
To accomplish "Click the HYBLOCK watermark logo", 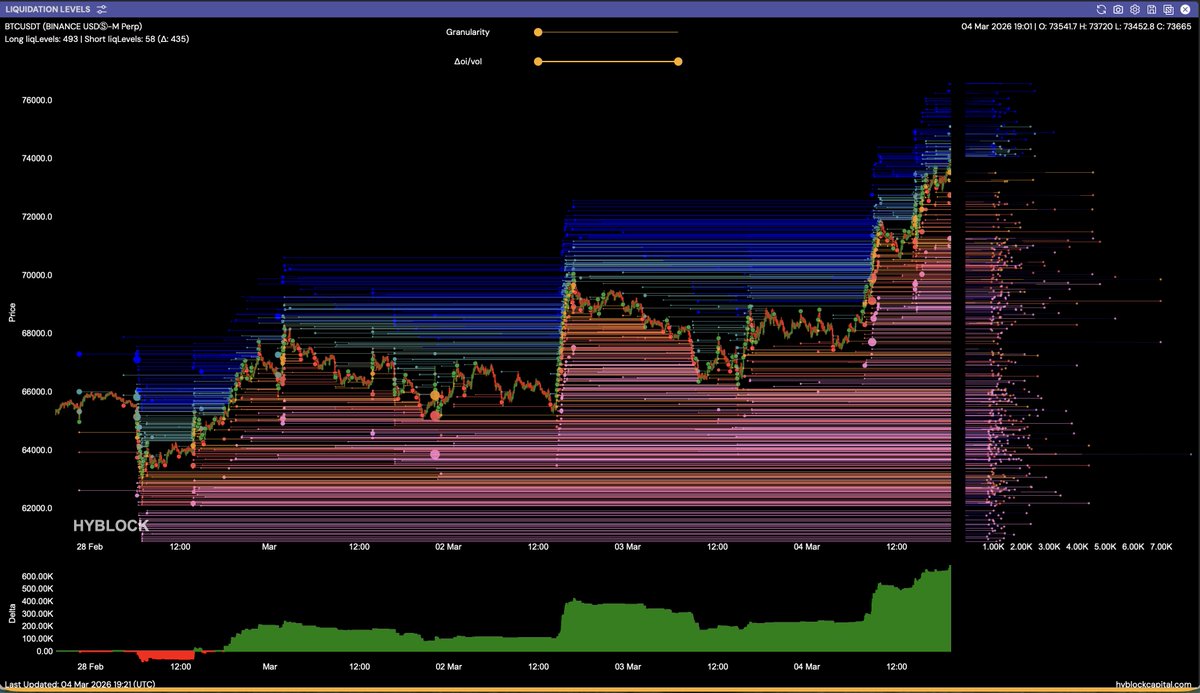I will (111, 525).
